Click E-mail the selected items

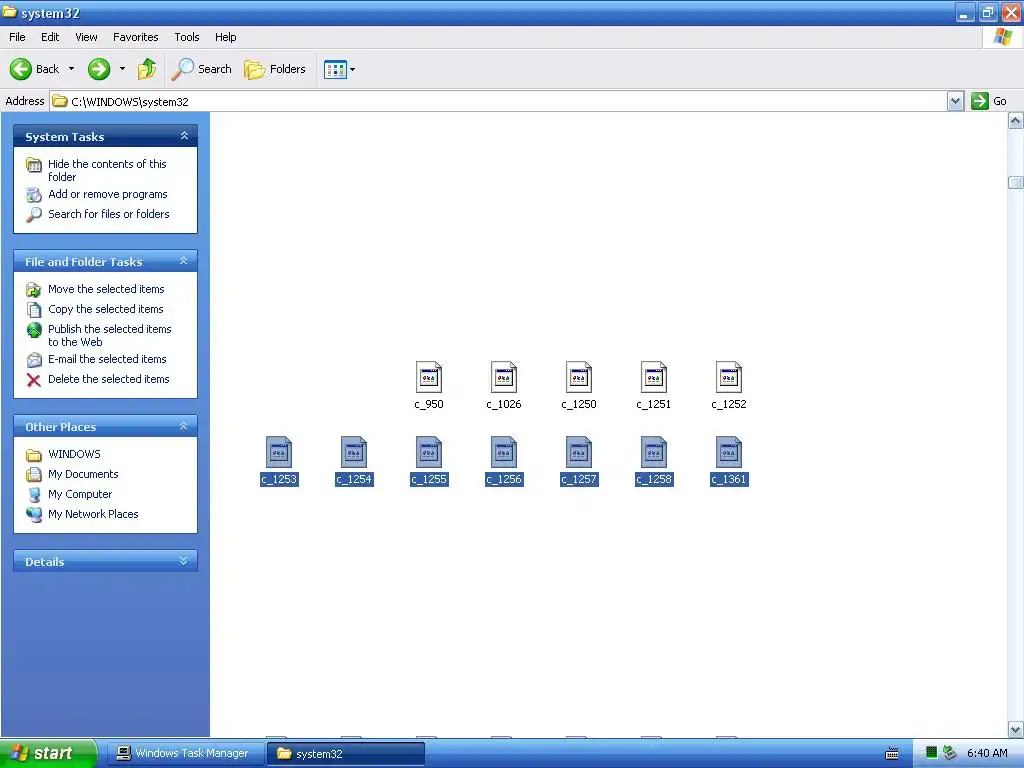click(107, 359)
